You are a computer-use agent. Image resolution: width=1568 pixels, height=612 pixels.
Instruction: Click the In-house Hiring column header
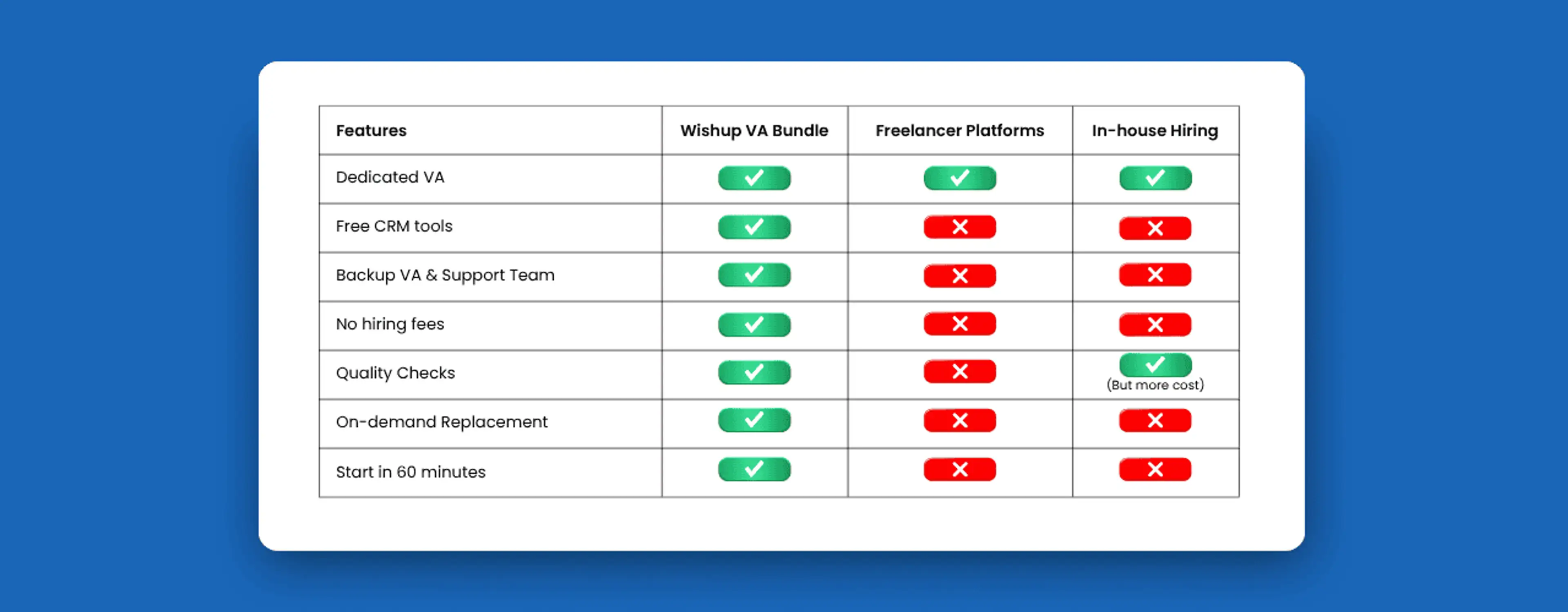pos(1155,131)
